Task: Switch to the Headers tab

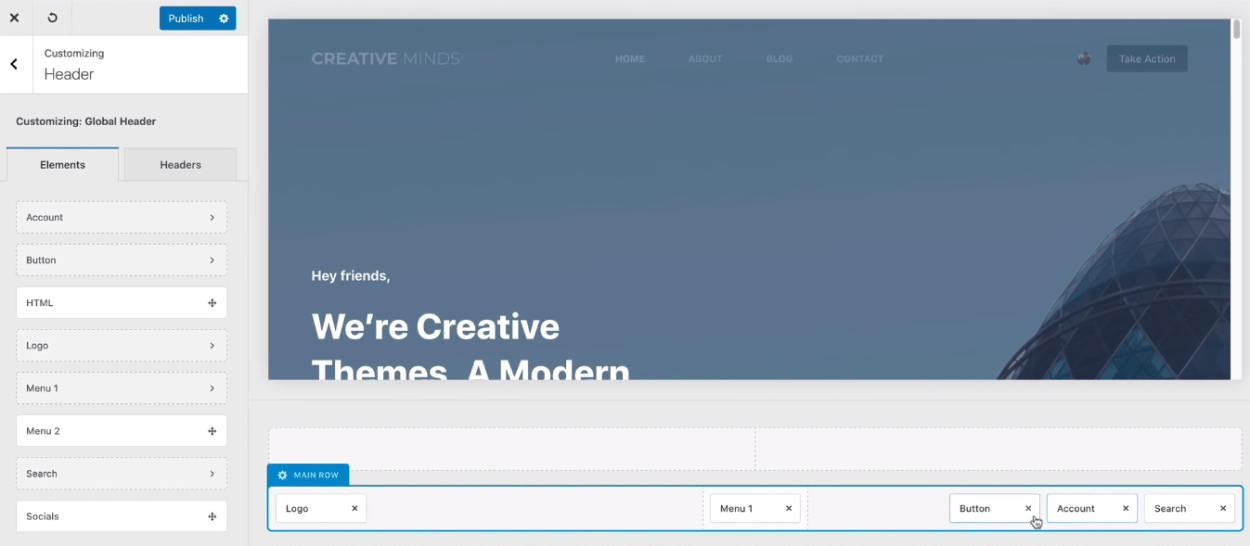Action: [180, 165]
